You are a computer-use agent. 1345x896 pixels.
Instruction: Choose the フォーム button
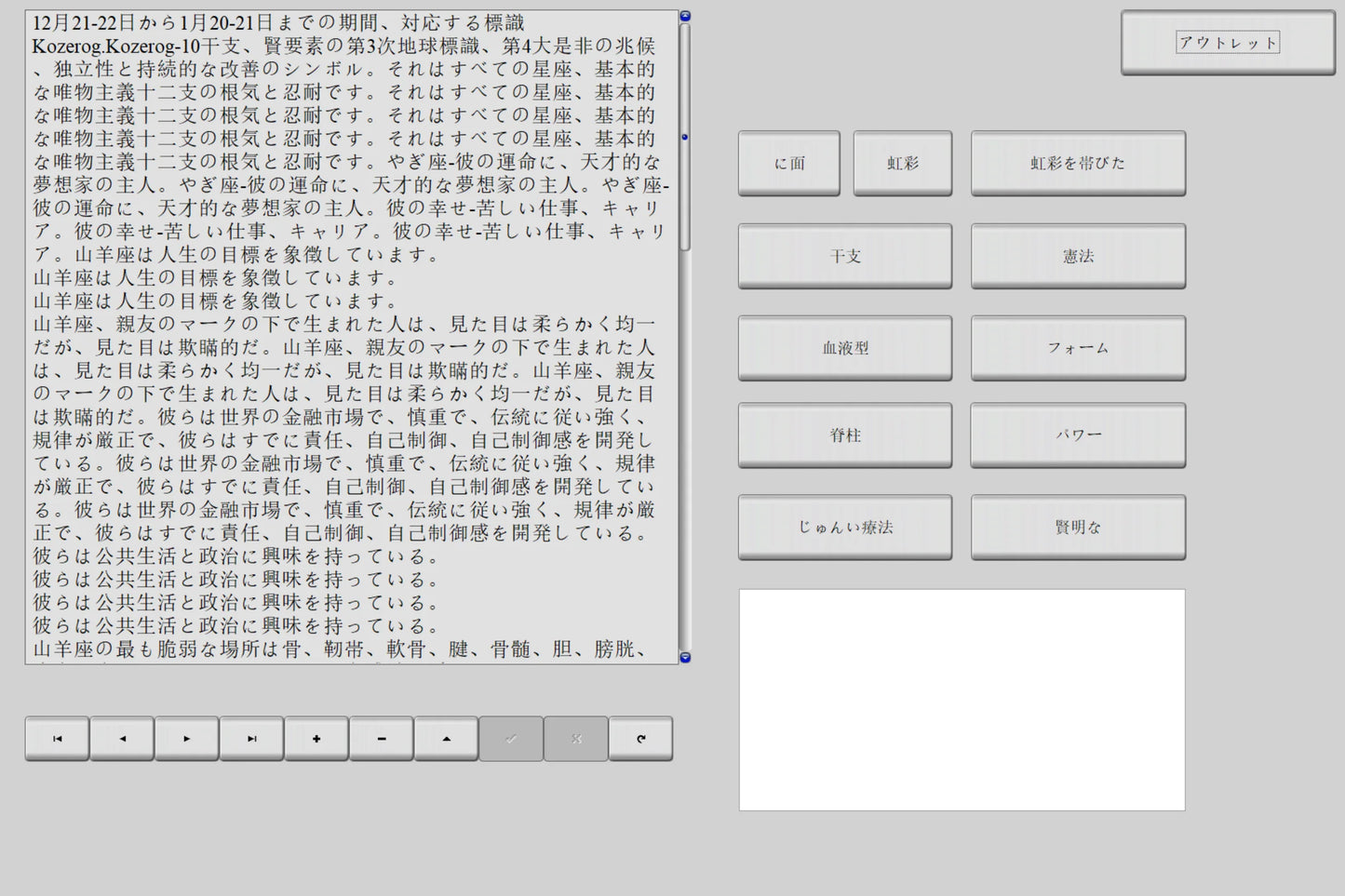point(1078,348)
